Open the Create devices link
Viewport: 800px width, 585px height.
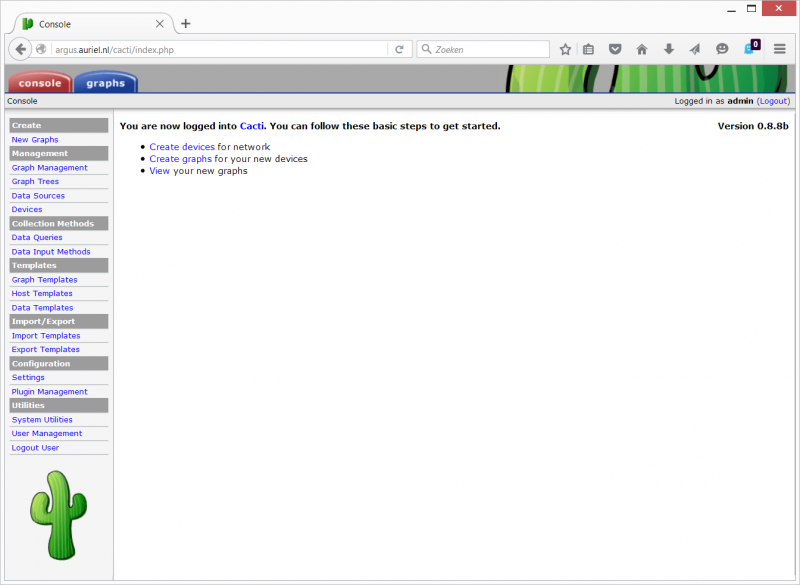[182, 147]
